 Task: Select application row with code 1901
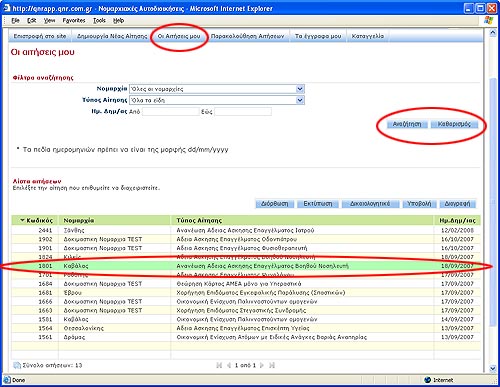click(x=246, y=248)
